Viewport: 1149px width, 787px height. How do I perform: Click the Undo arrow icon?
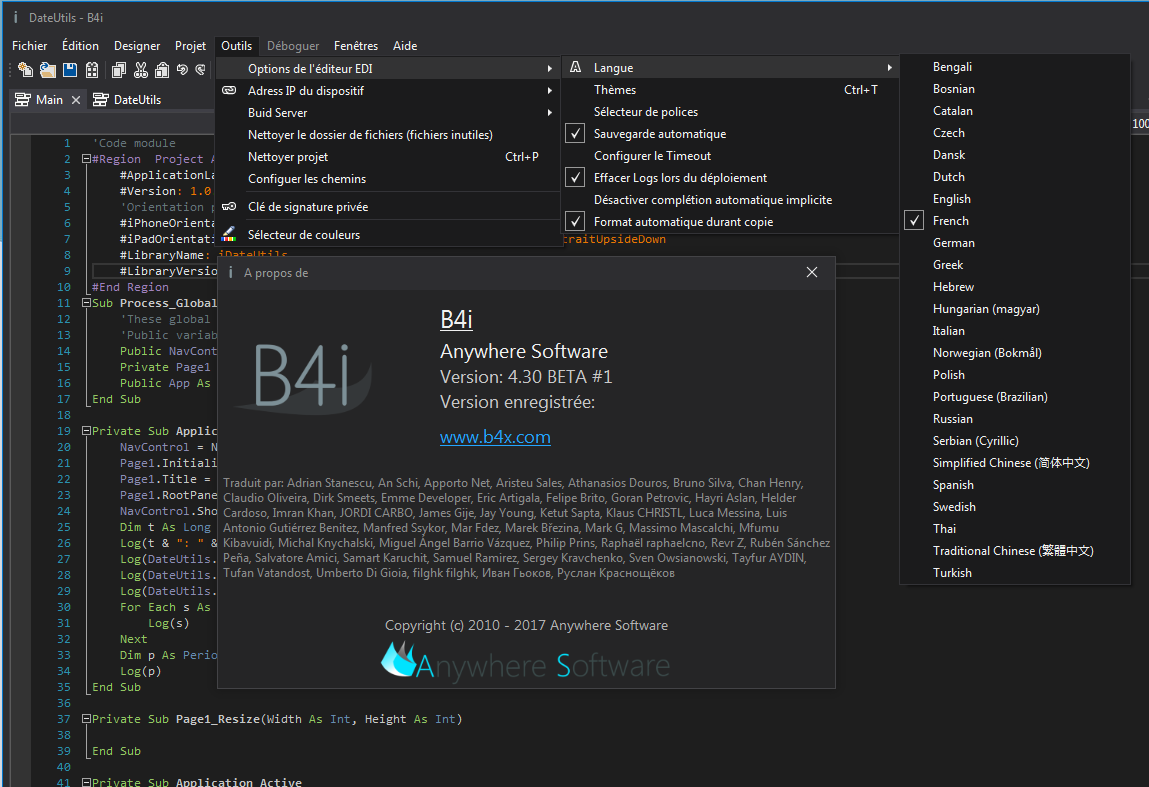tap(182, 70)
